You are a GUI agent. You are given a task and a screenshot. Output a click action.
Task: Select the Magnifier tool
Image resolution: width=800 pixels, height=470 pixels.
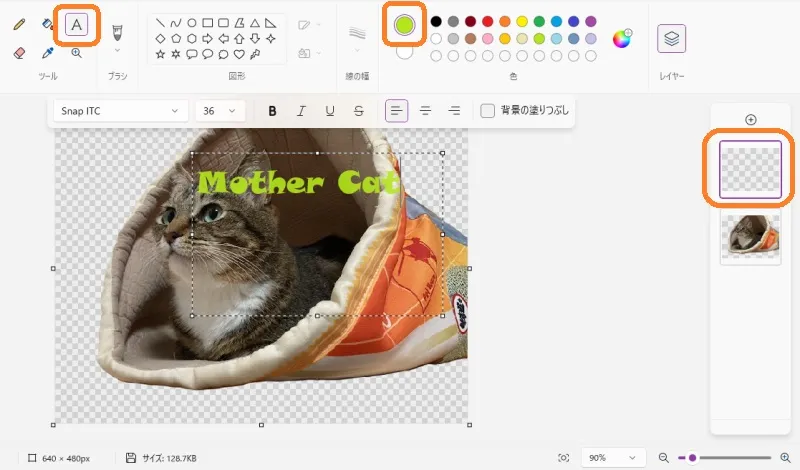[77, 53]
